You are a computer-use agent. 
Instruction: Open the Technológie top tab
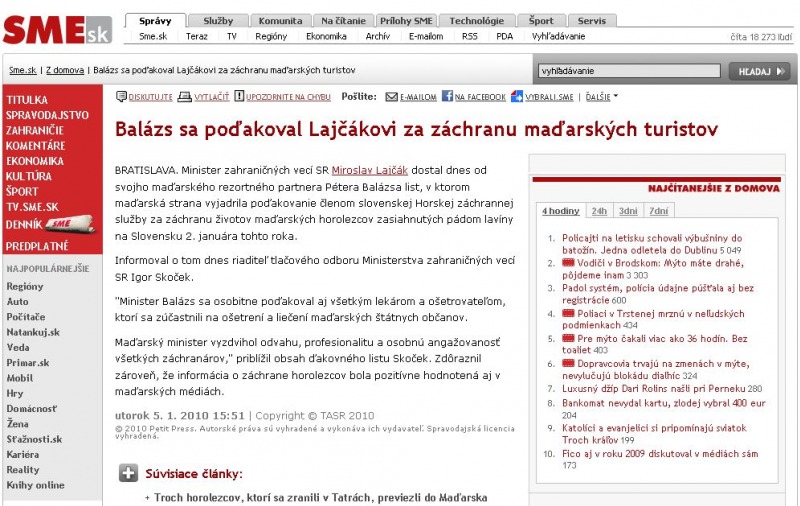[476, 20]
